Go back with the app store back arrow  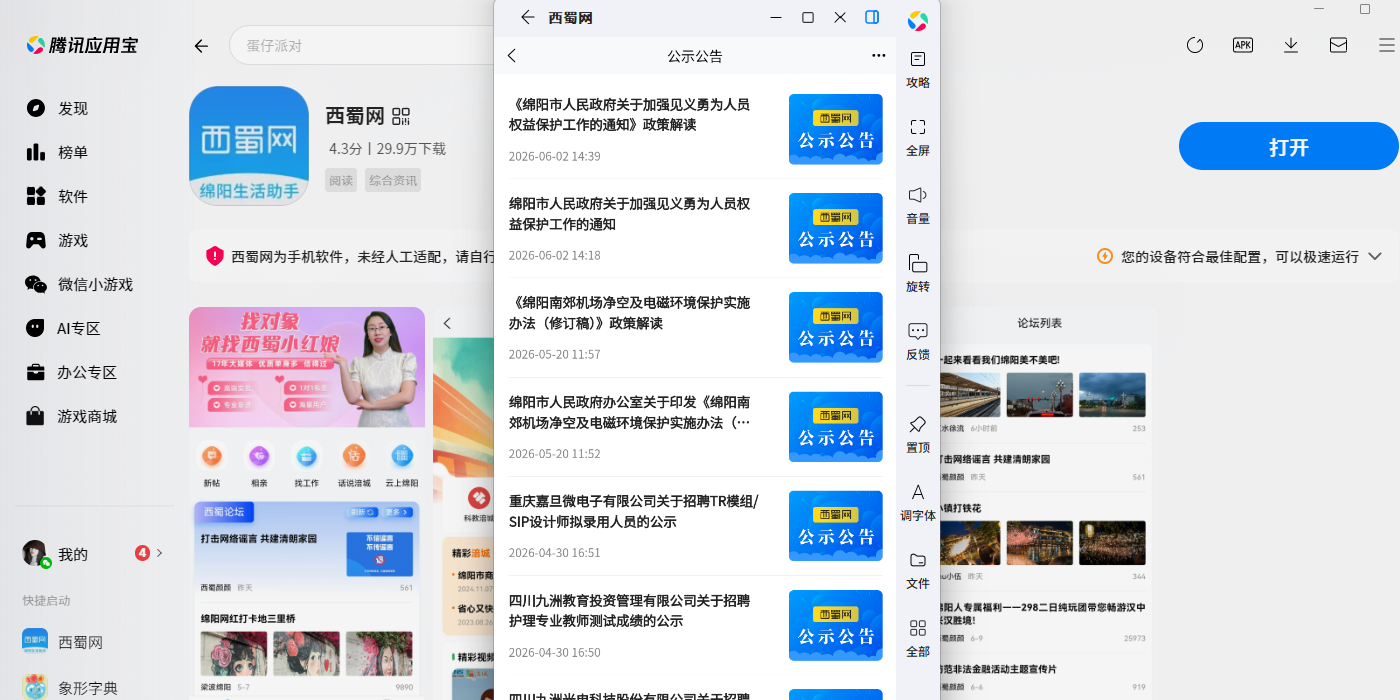pos(201,46)
